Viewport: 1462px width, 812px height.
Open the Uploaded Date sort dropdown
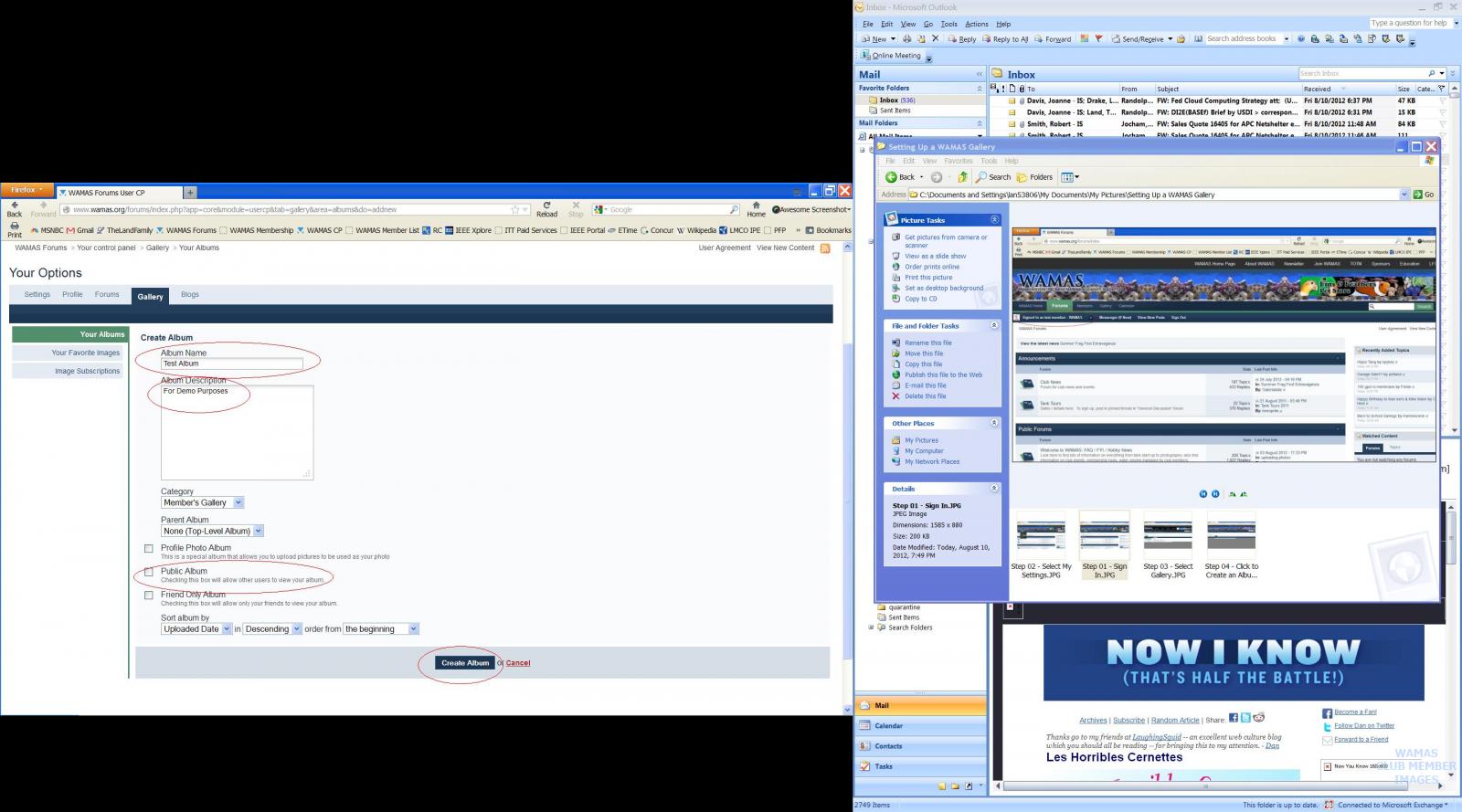click(196, 629)
